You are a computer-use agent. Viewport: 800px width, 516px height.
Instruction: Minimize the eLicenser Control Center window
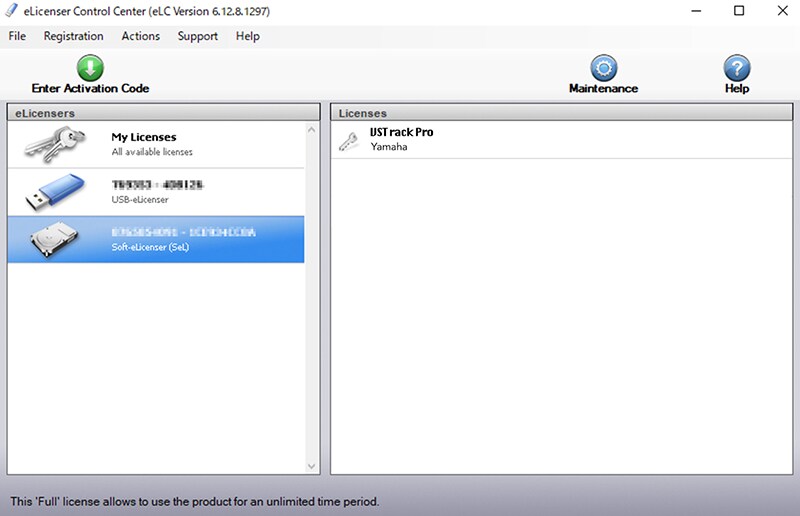point(694,11)
